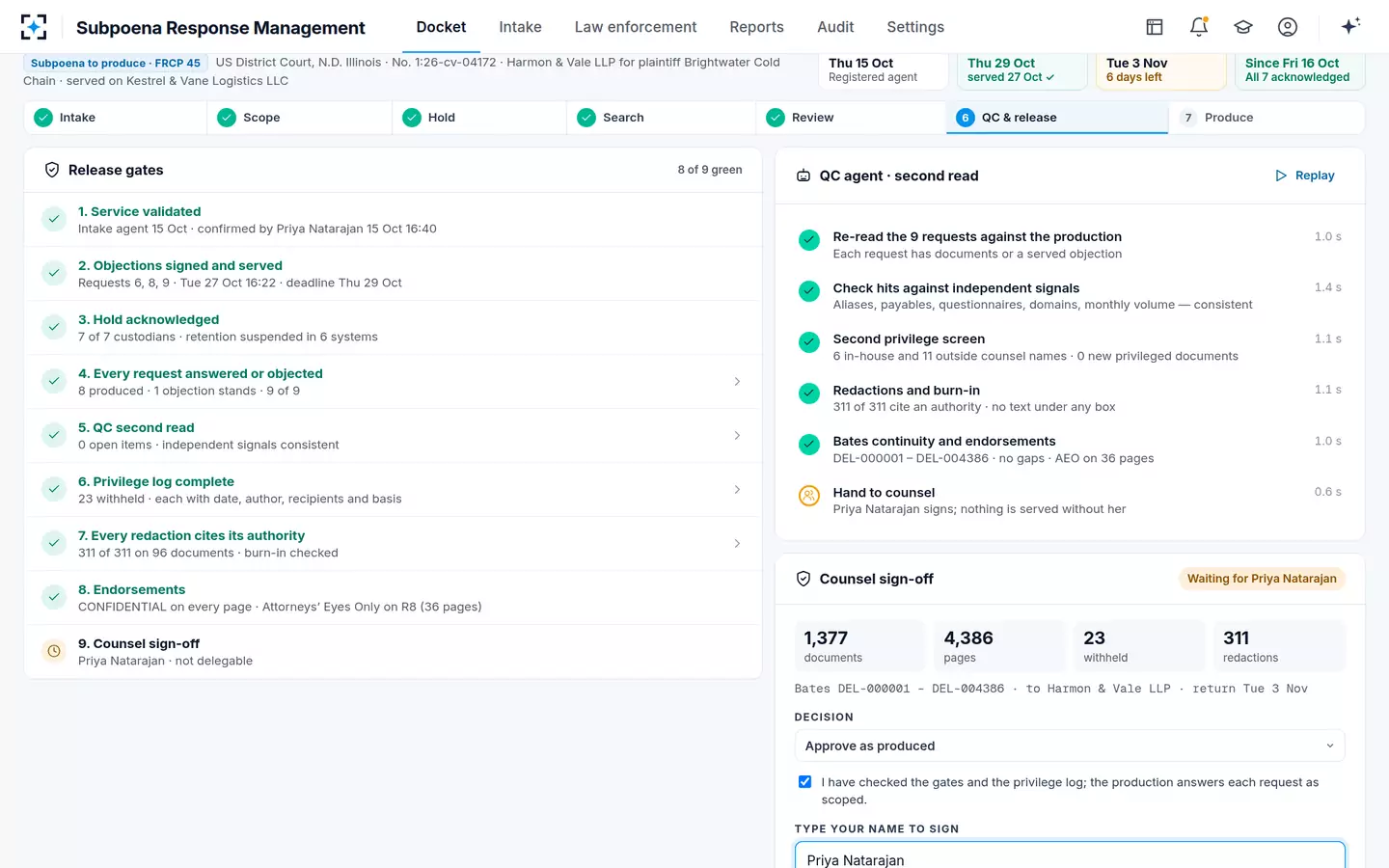This screenshot has height=868, width=1389.
Task: Click the orange person icon beside Hand to counsel
Action: 809,496
